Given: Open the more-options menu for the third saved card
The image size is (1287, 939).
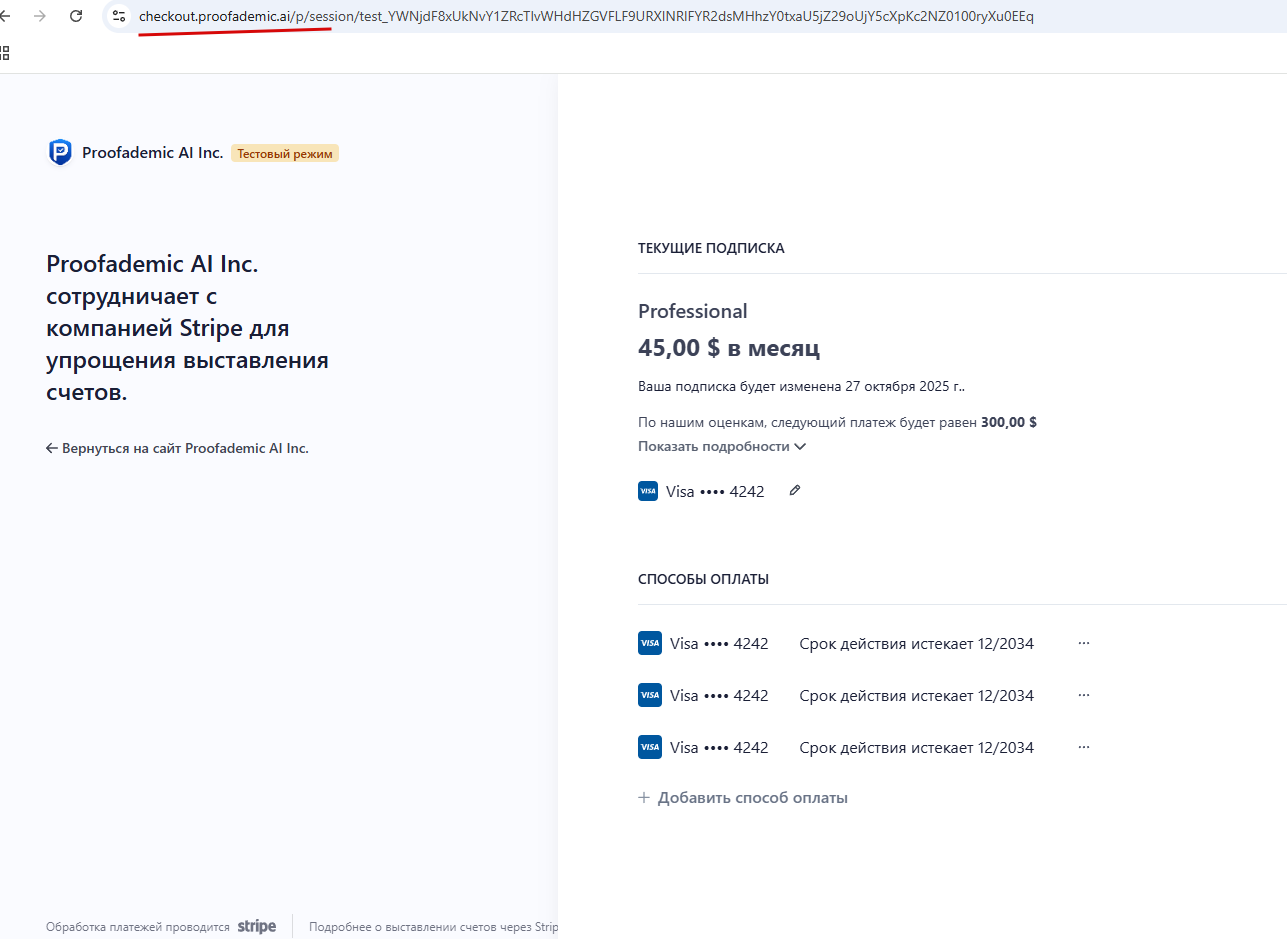Looking at the screenshot, I should coord(1084,747).
